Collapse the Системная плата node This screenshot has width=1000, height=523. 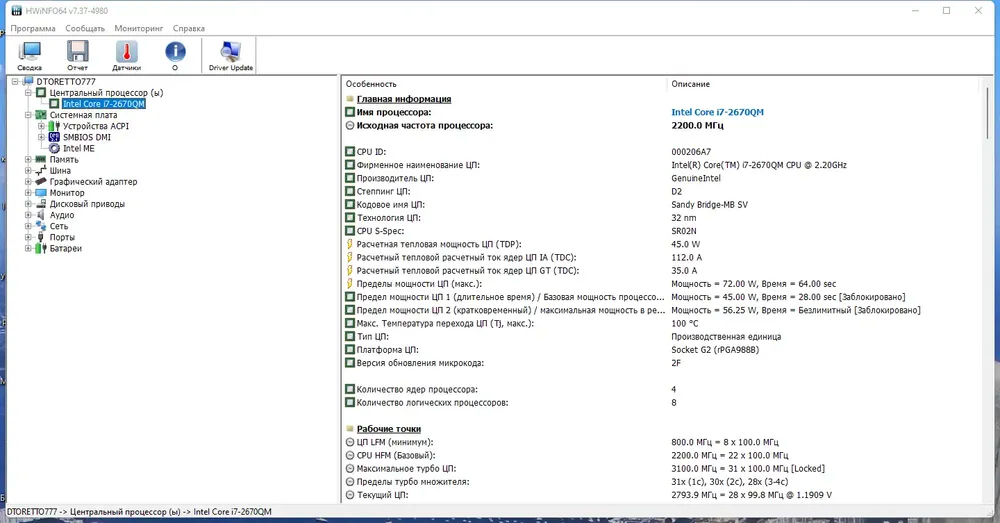click(28, 115)
